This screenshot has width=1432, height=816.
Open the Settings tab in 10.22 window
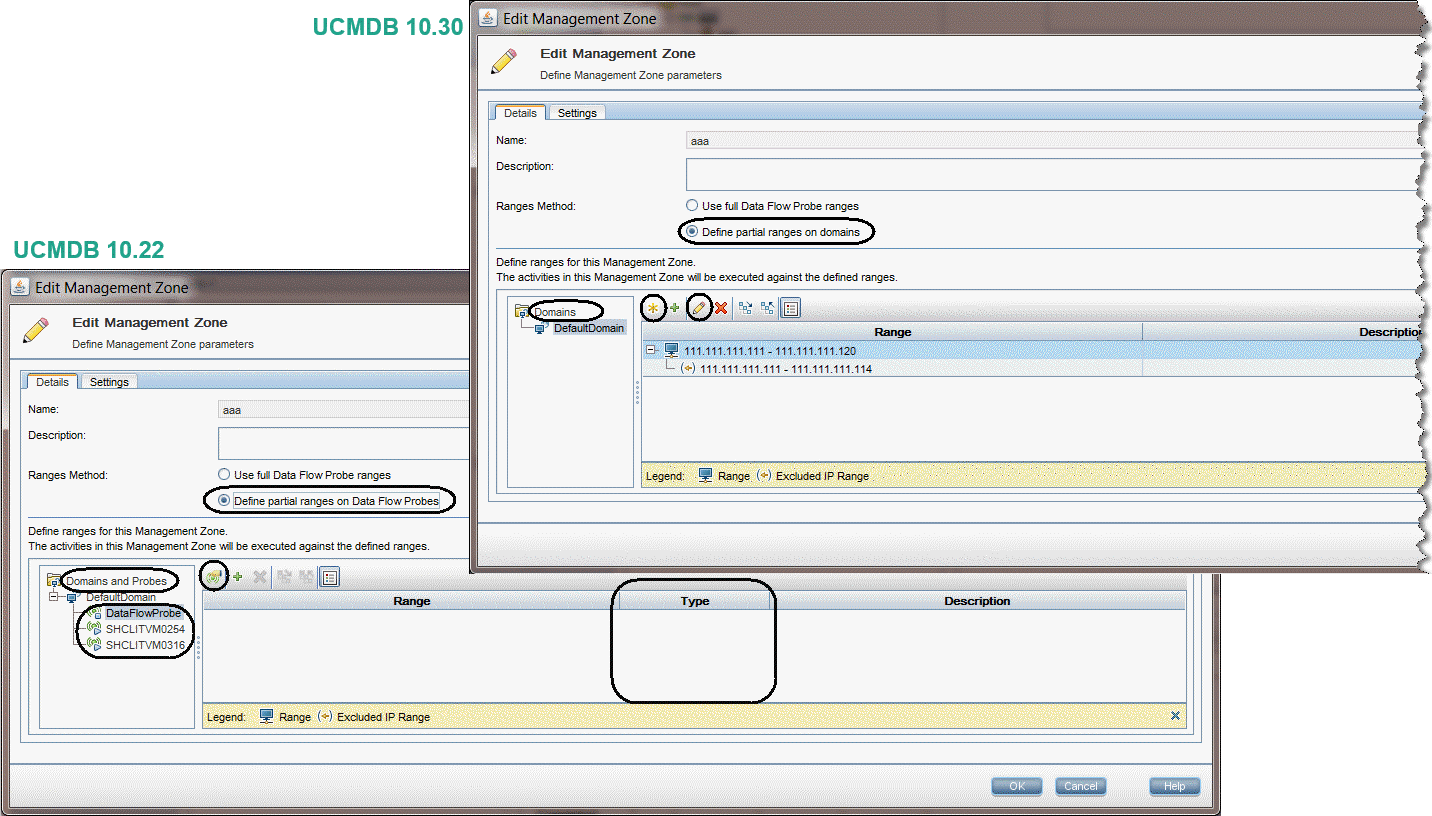tap(109, 382)
